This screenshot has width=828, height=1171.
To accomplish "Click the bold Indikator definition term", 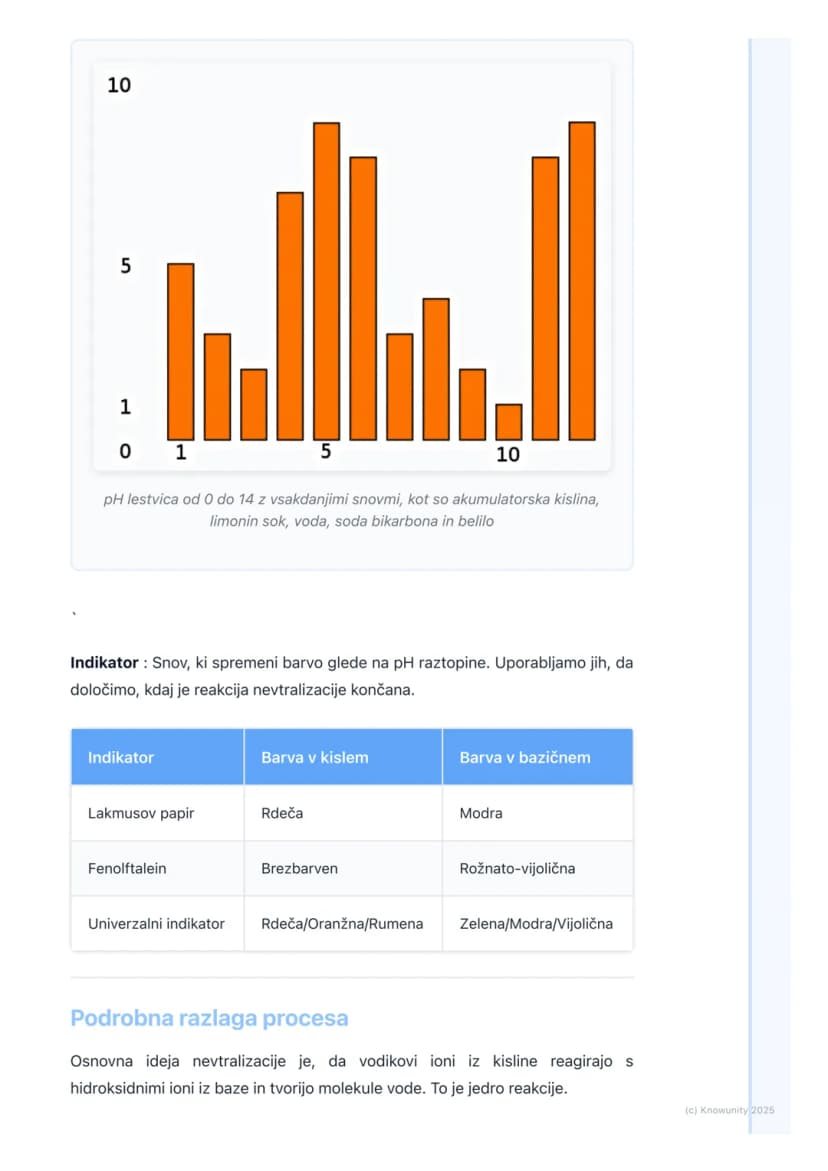I will point(105,662).
